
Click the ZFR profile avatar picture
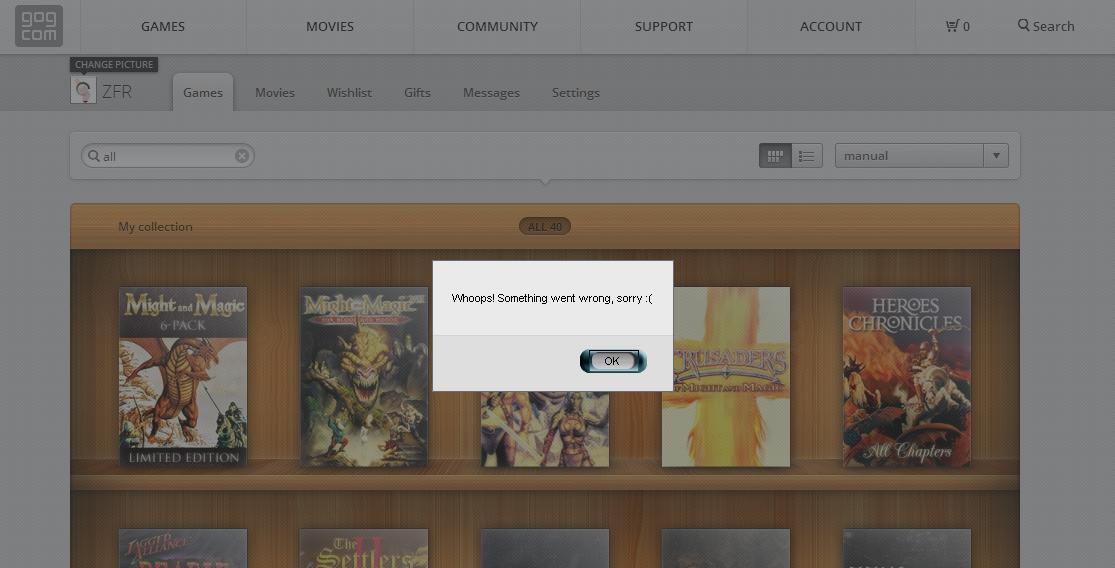click(x=83, y=90)
